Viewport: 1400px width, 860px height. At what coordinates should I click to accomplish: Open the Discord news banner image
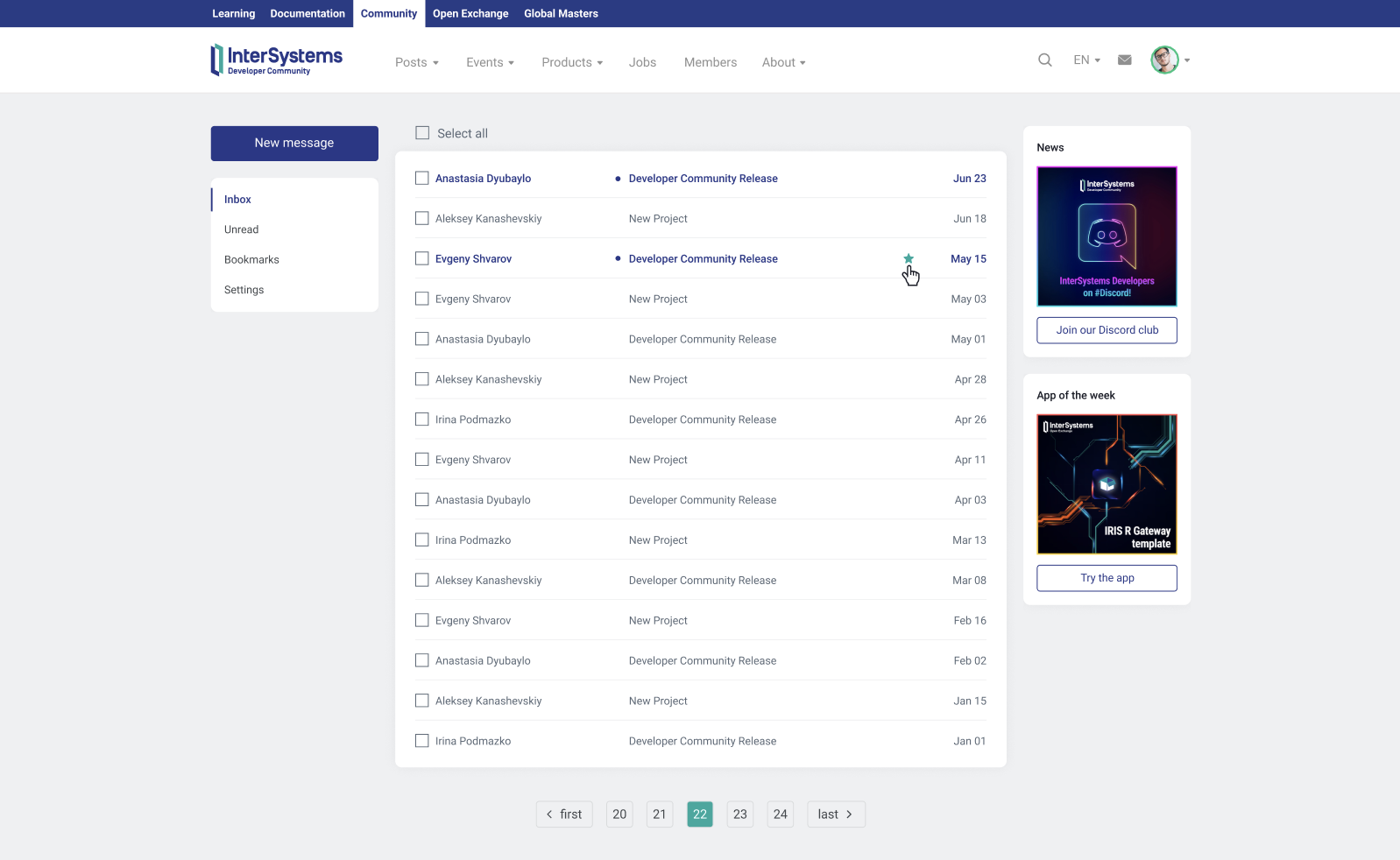(x=1107, y=236)
